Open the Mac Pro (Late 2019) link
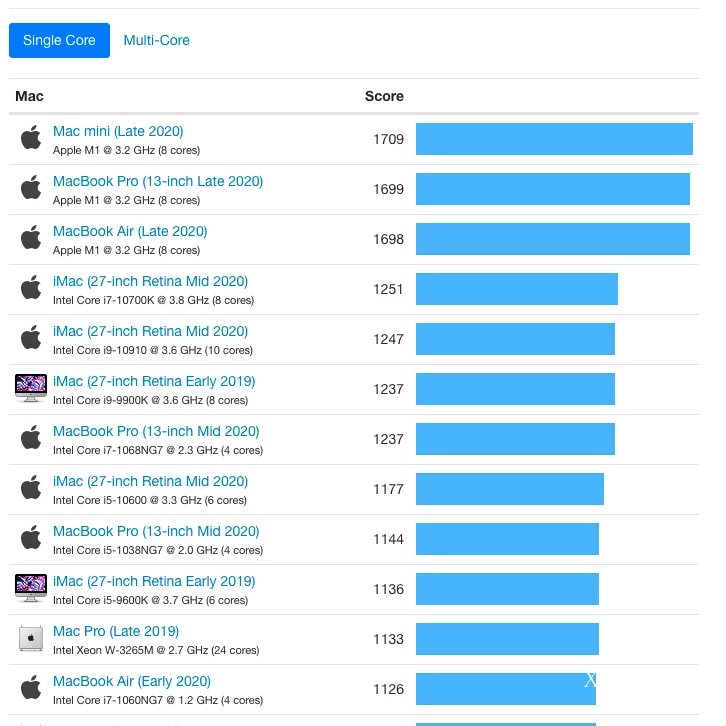This screenshot has width=726, height=726. [116, 631]
